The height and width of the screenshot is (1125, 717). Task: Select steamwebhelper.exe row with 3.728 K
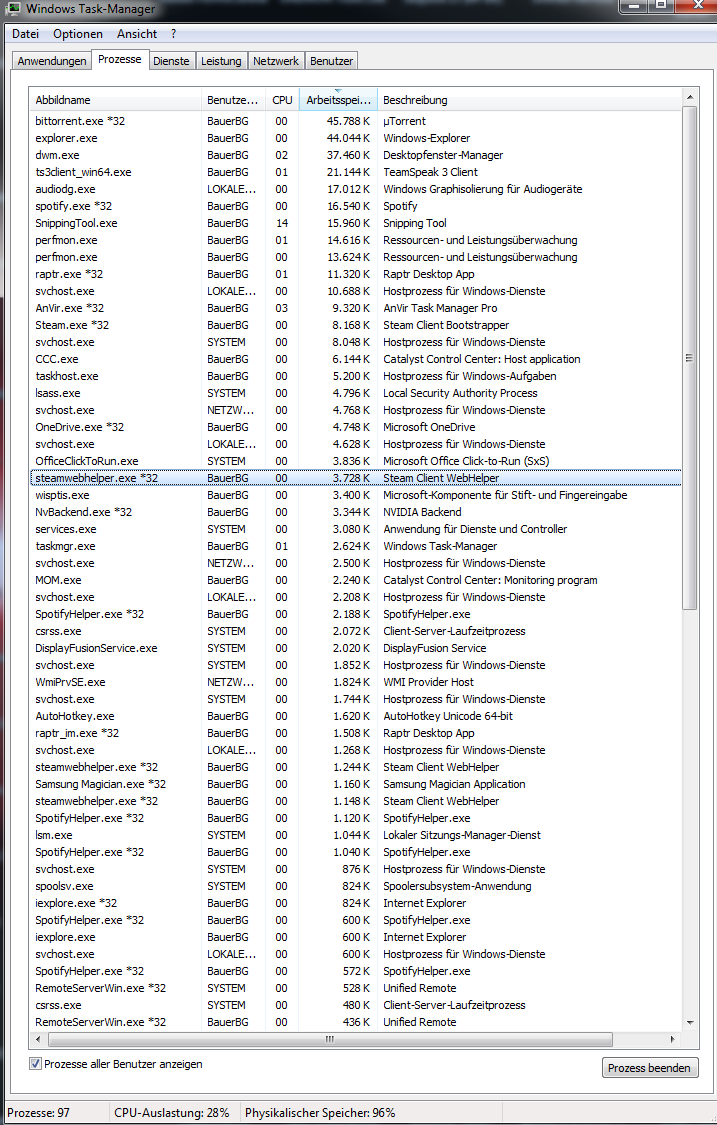coord(355,478)
